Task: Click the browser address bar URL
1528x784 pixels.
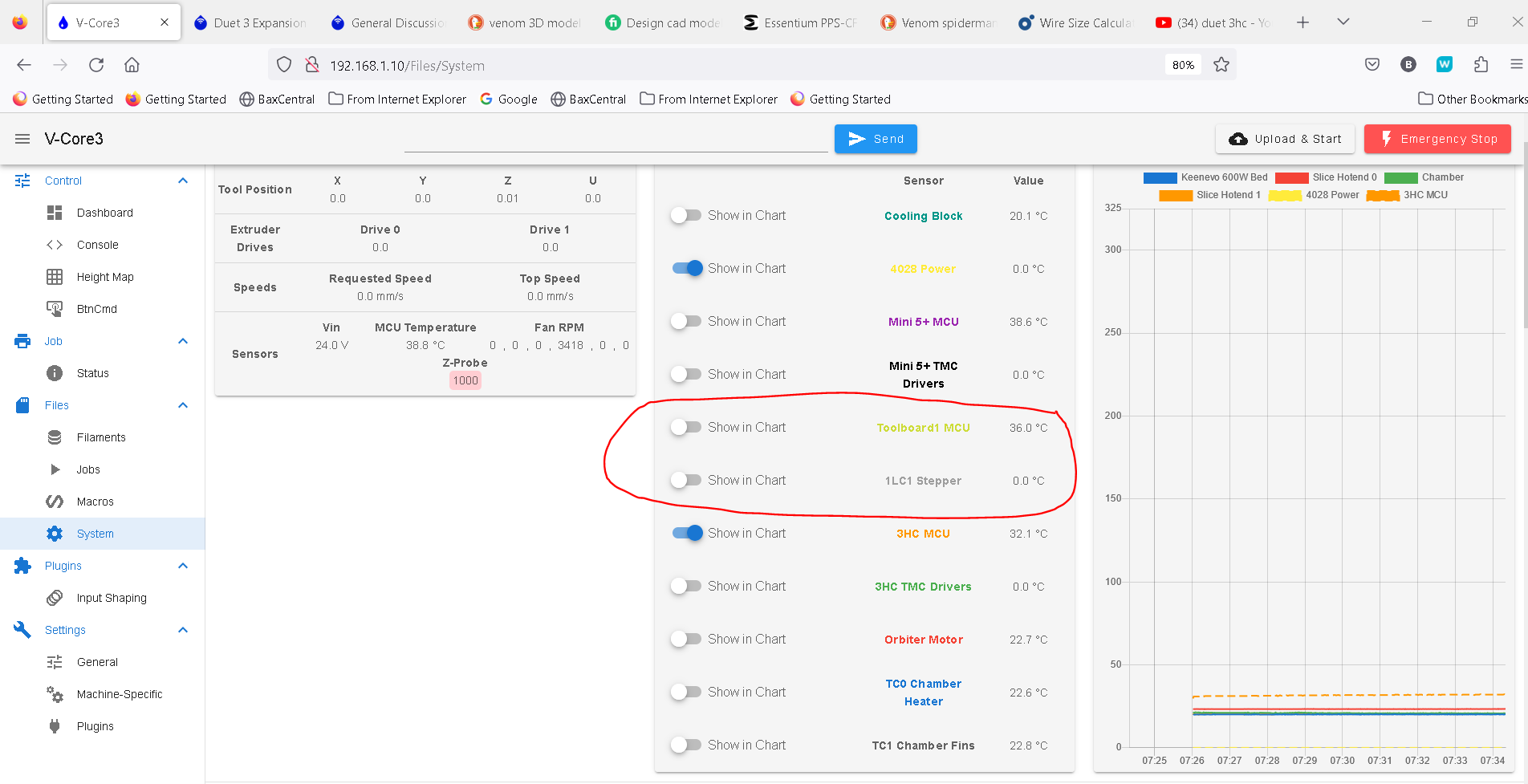Action: 407,66
